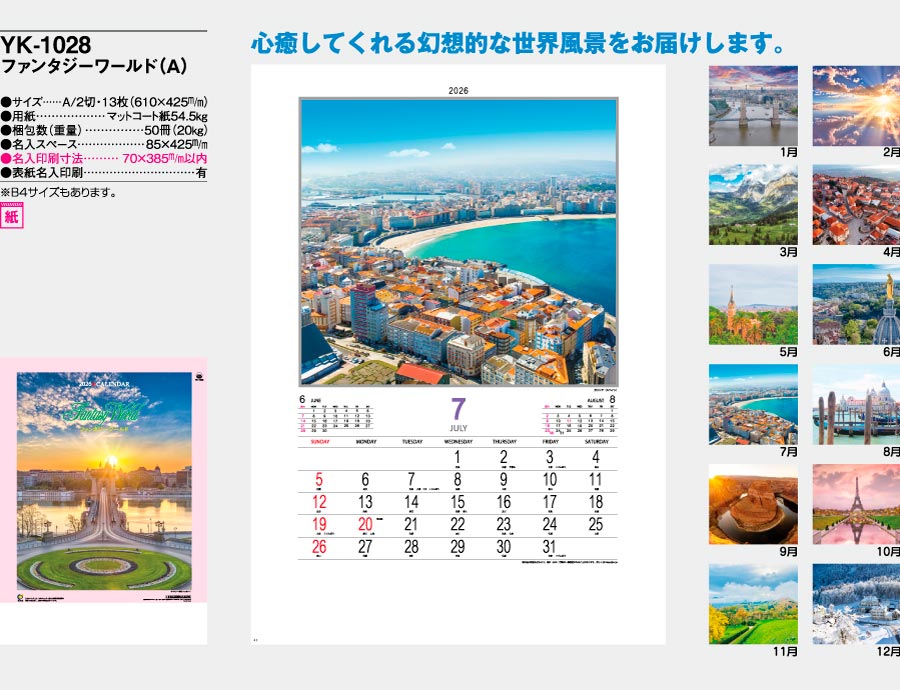
Task: Select the YK-1028 product code heading
Action: 46,45
